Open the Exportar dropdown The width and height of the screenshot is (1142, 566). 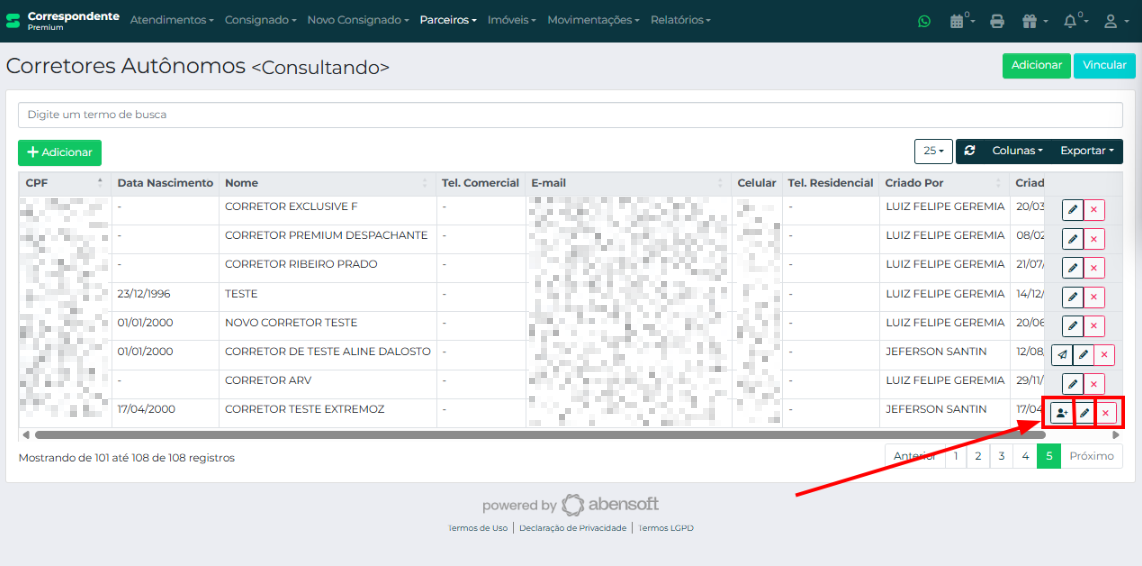pos(1086,151)
